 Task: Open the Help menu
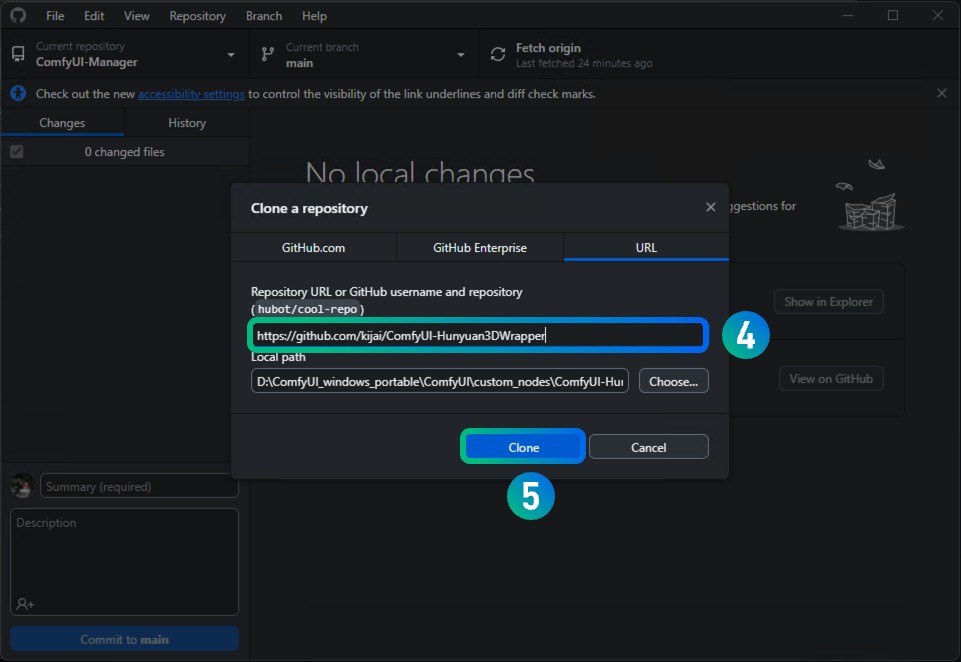click(314, 16)
